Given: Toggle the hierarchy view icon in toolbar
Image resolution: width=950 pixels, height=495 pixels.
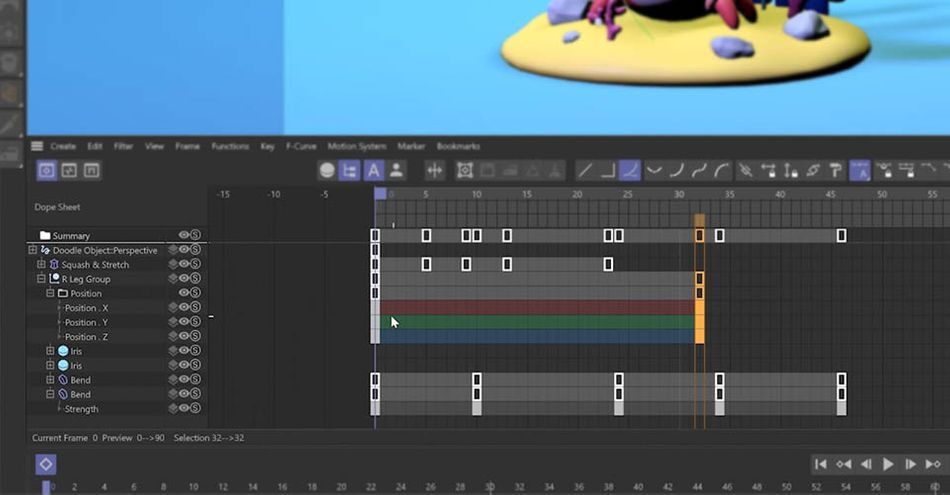Looking at the screenshot, I should (x=350, y=171).
